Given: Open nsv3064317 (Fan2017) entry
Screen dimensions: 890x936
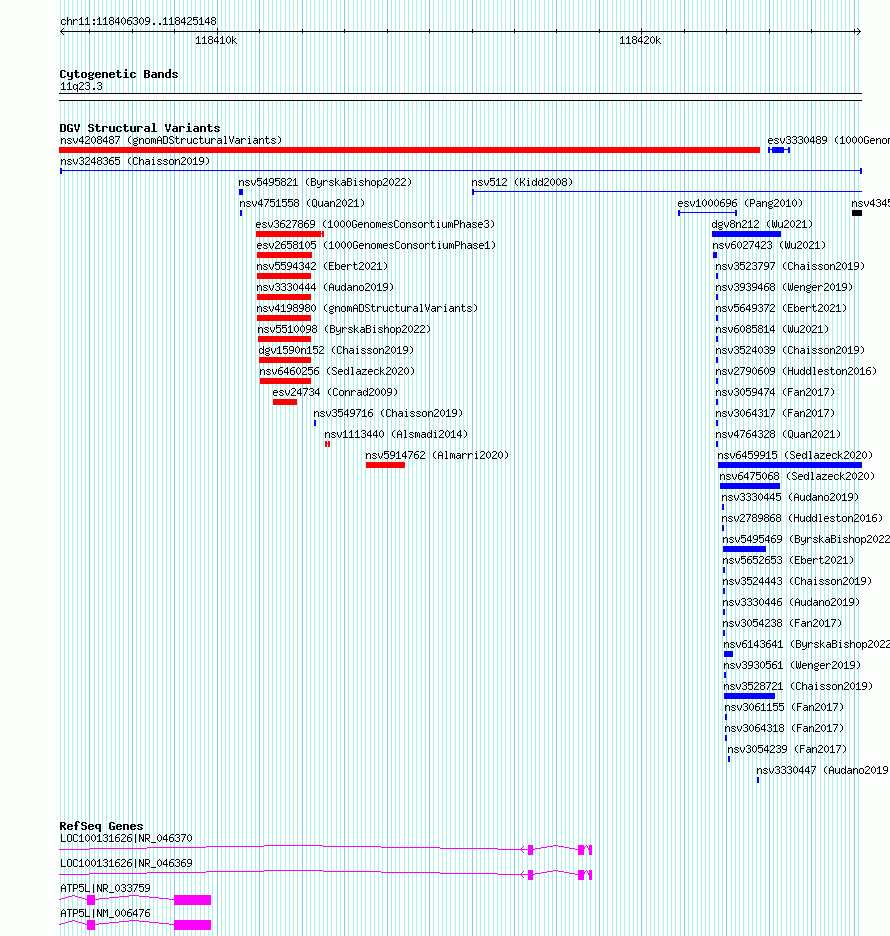Looking at the screenshot, I should tap(775, 413).
